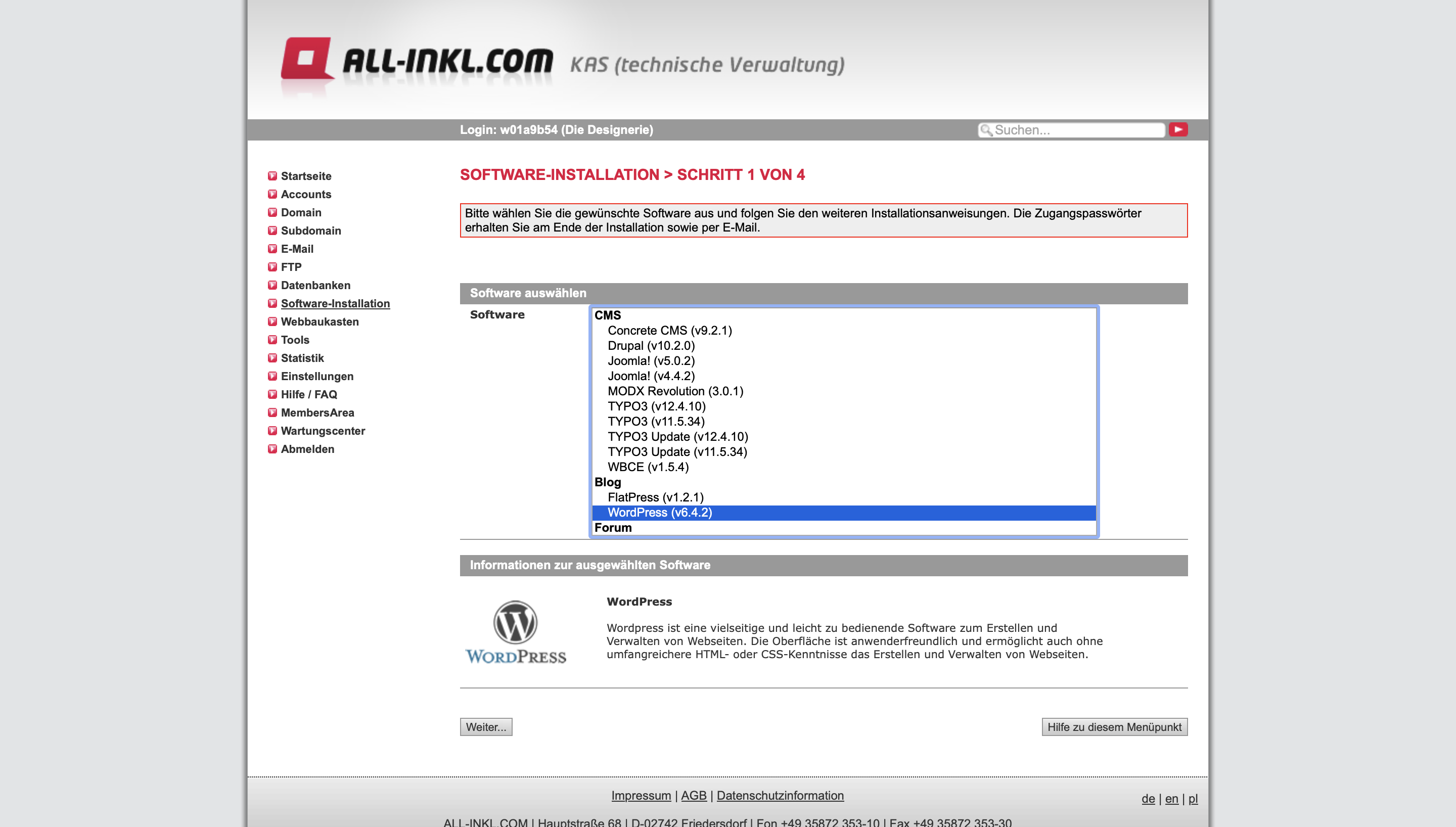The height and width of the screenshot is (827, 1456).
Task: Go to MembersArea menu entry
Action: click(x=317, y=412)
